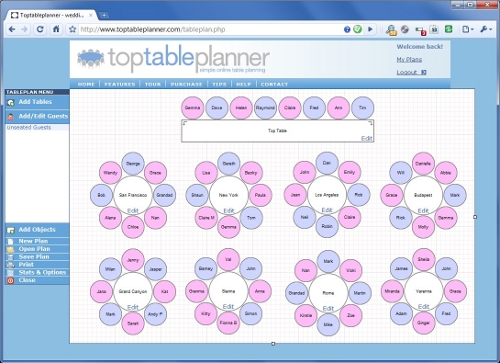
Task: Click Edit on the Sienna table
Action: click(x=228, y=306)
